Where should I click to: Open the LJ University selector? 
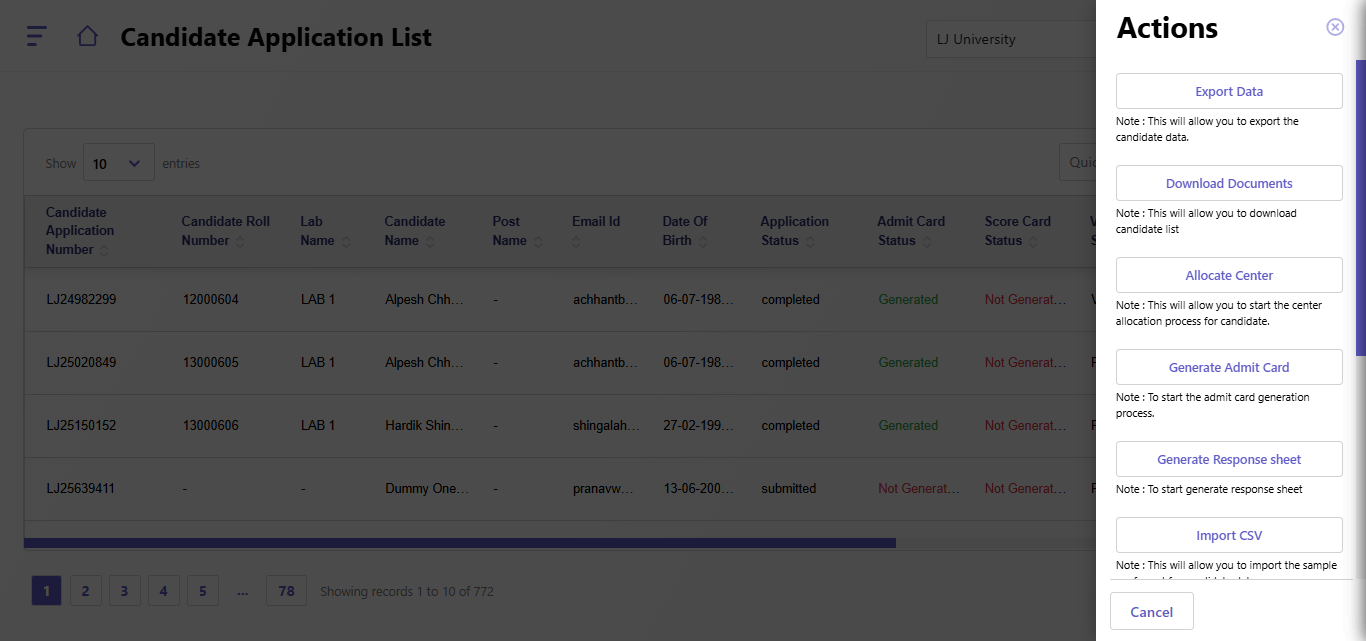pyautogui.click(x=1010, y=40)
